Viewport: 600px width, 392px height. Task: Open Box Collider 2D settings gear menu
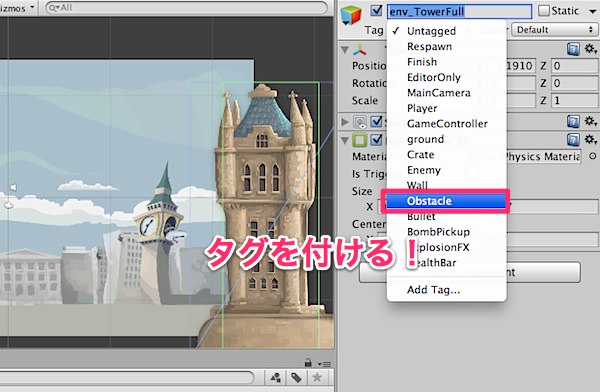tap(590, 139)
